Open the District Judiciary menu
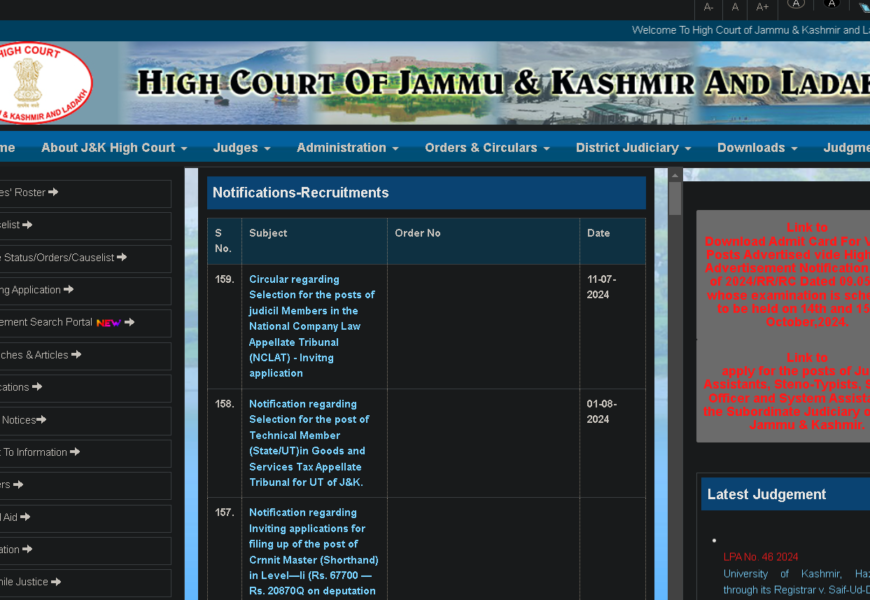This screenshot has height=600, width=870. coord(633,148)
